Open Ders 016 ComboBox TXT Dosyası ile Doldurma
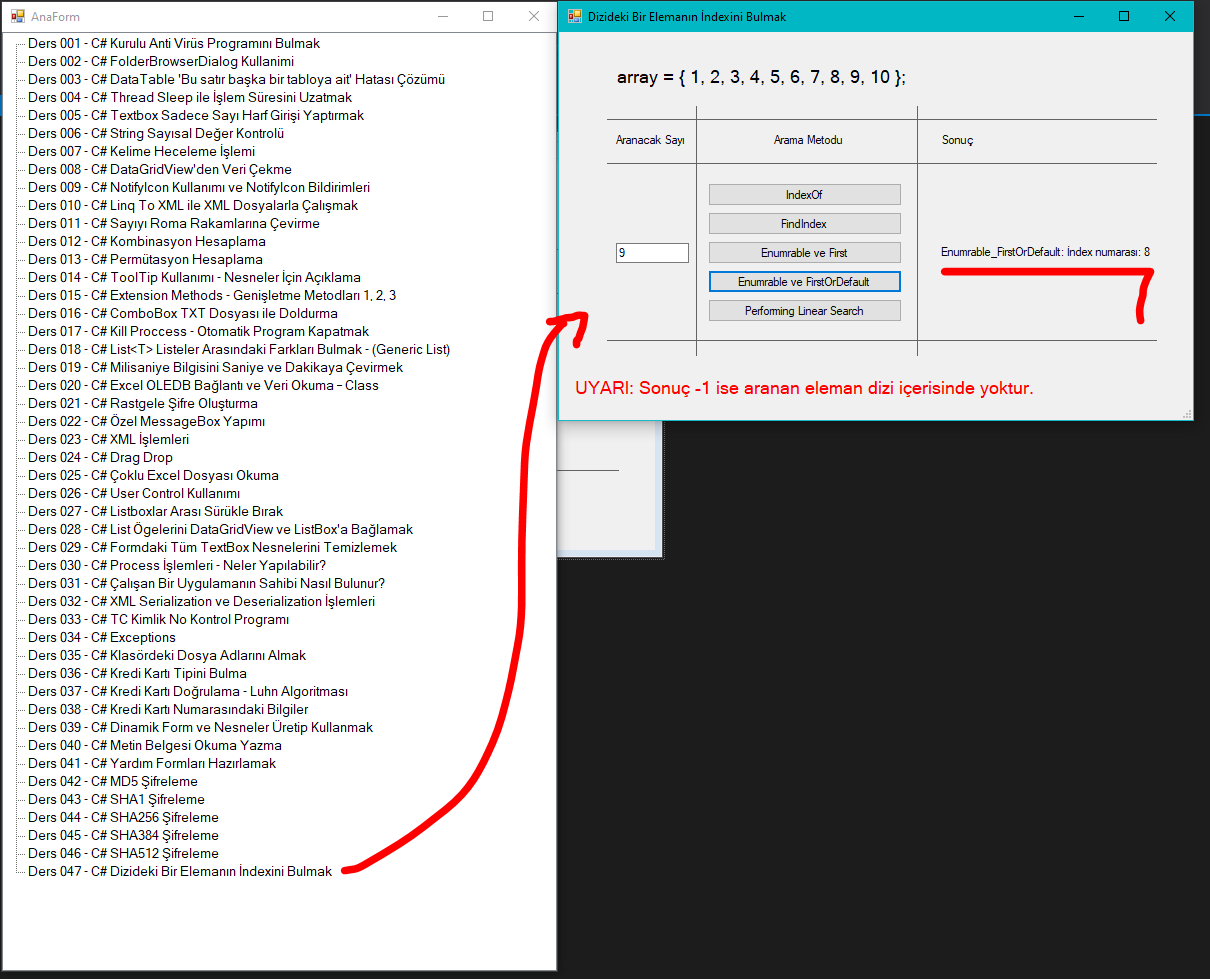 click(183, 314)
